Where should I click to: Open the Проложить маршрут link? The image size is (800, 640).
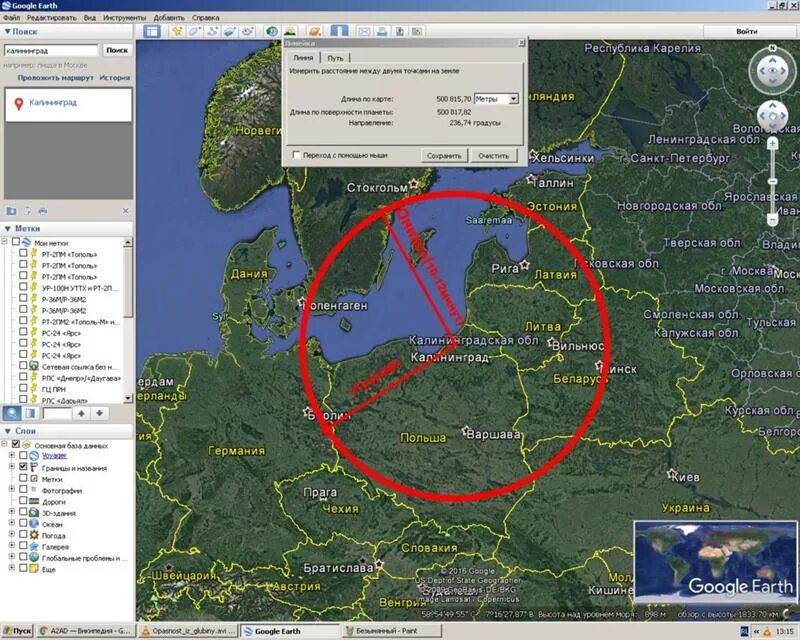(56, 78)
